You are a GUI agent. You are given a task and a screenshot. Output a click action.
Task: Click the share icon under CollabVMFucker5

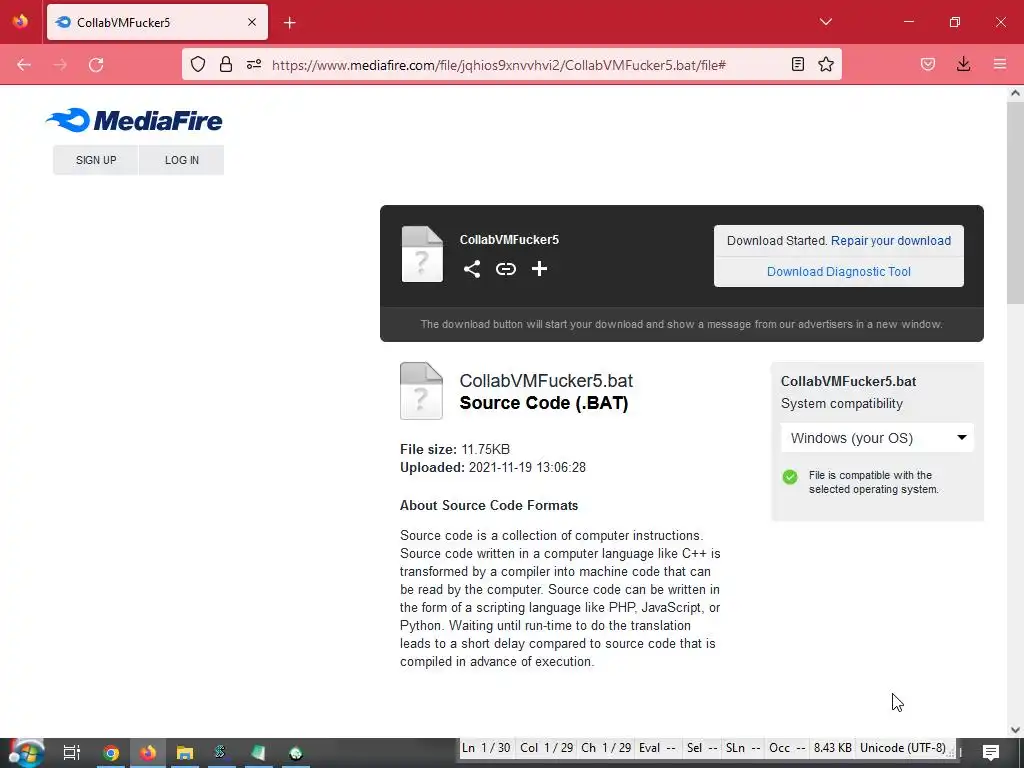472,269
